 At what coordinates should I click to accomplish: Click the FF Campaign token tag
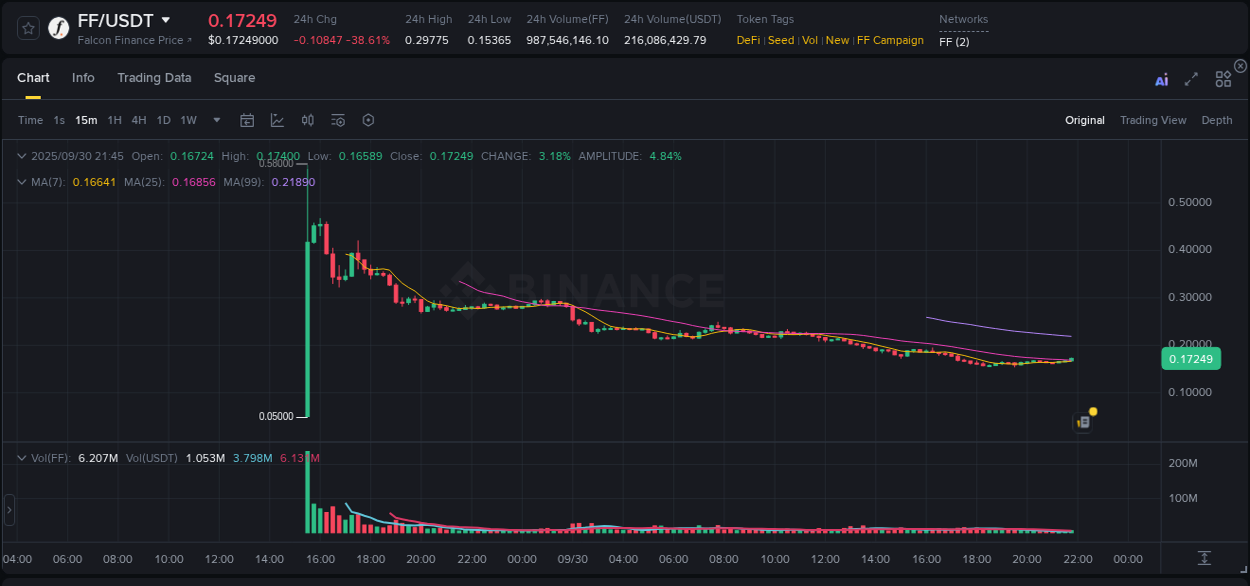[889, 40]
